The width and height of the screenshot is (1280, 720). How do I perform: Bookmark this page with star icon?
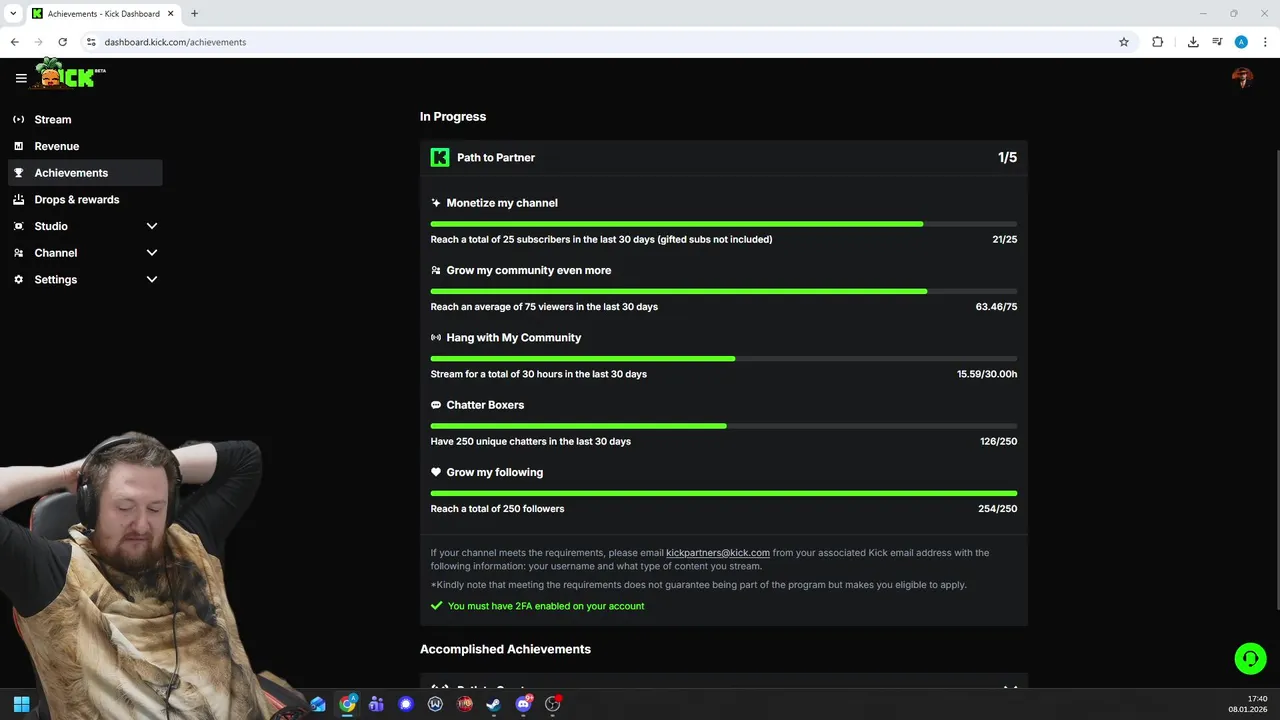click(x=1124, y=42)
